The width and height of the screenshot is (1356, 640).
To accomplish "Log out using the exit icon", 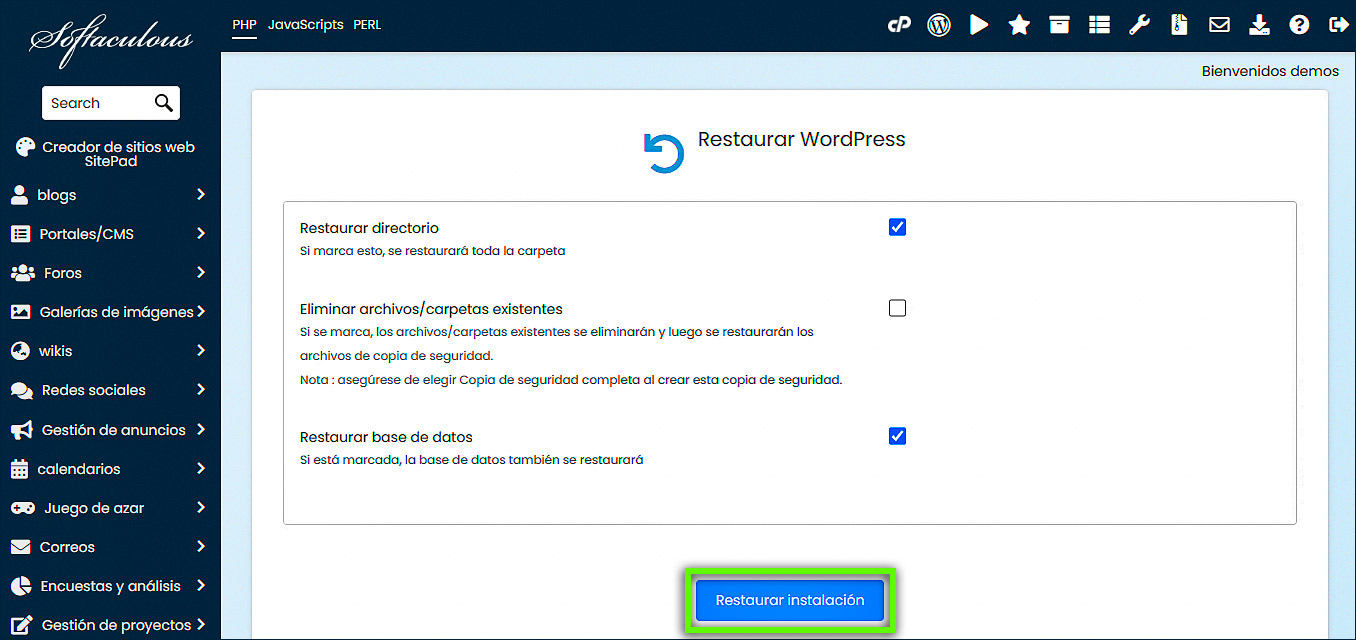I will coord(1339,24).
